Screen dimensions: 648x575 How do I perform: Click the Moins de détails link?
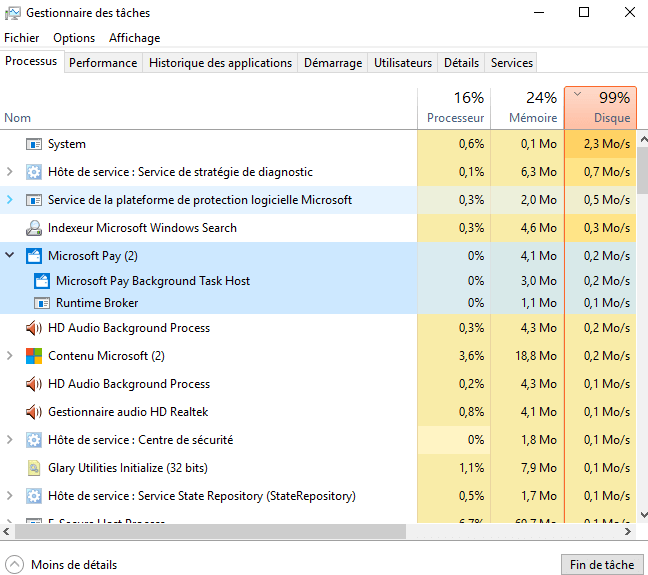(x=74, y=565)
